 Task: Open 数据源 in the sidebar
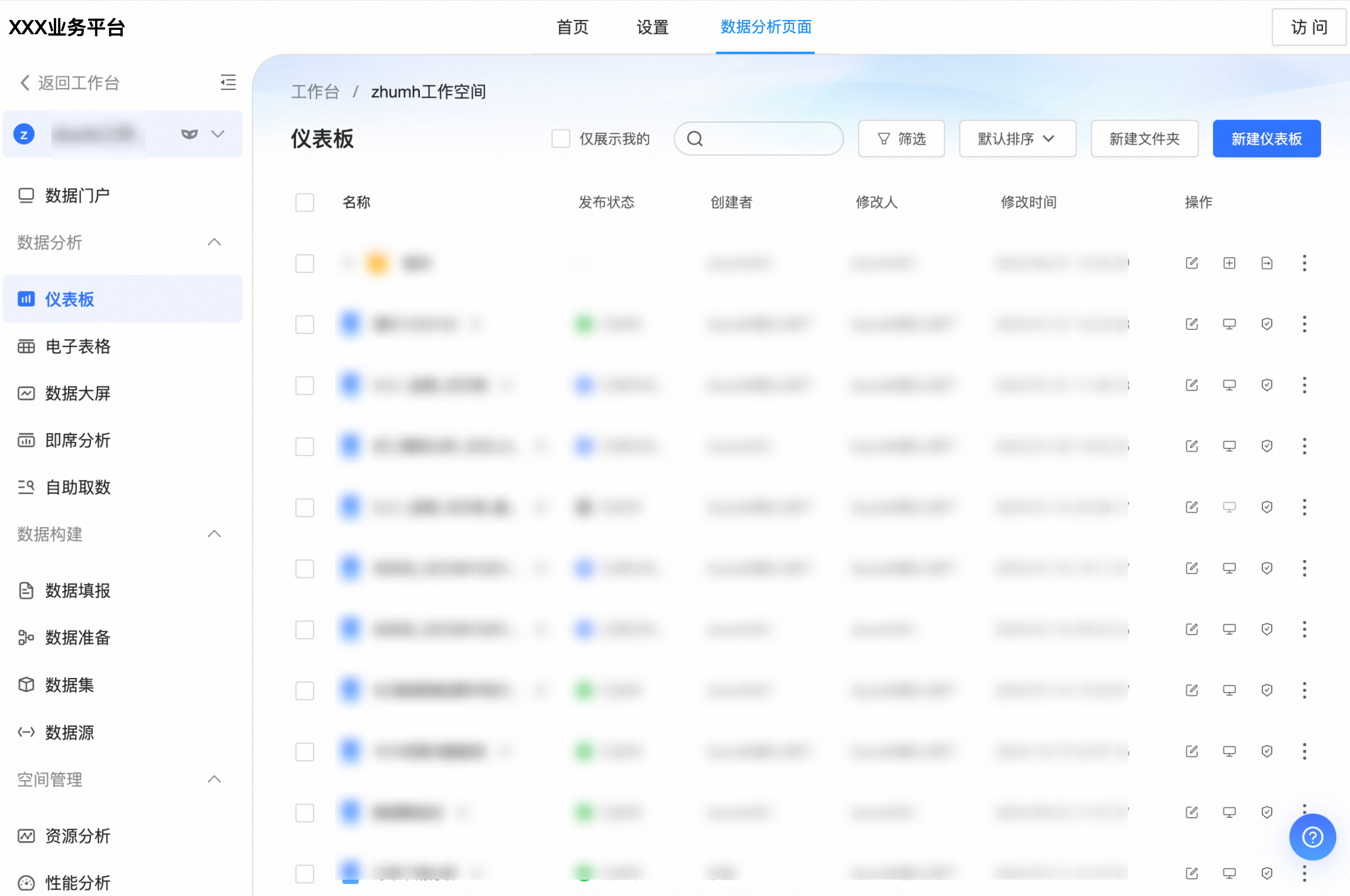pos(122,732)
